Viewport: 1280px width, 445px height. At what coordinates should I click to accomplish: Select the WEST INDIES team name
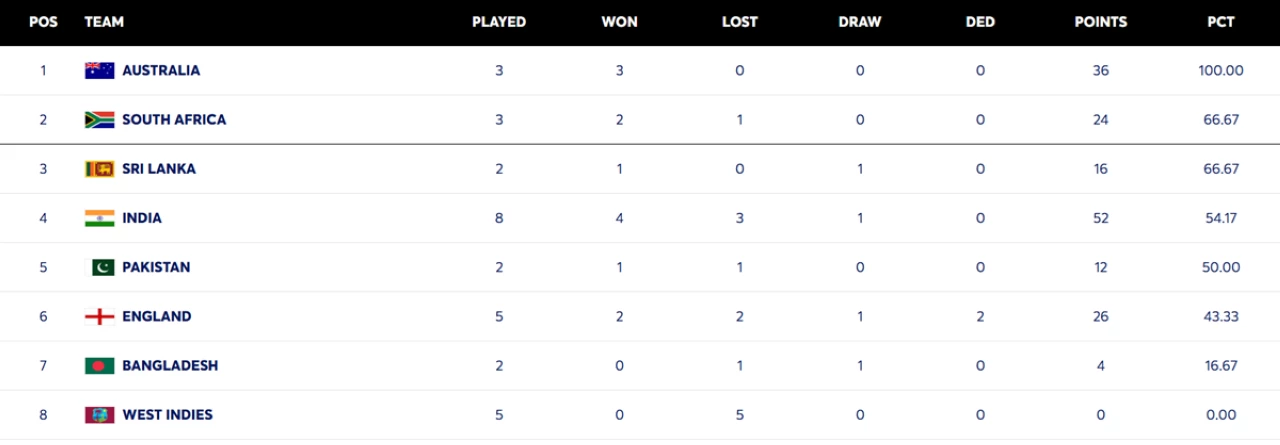(167, 415)
